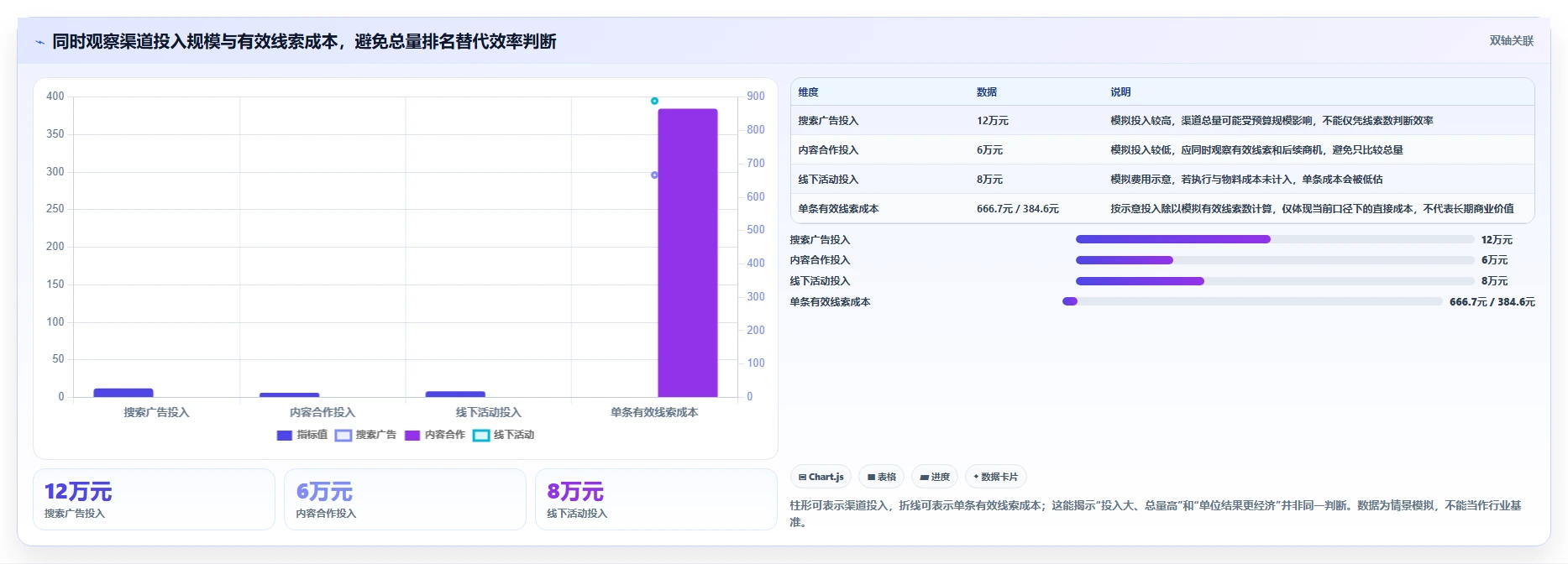This screenshot has width=1568, height=564.
Task: Click the square icon in the 表格 chip
Action: pyautogui.click(x=872, y=477)
